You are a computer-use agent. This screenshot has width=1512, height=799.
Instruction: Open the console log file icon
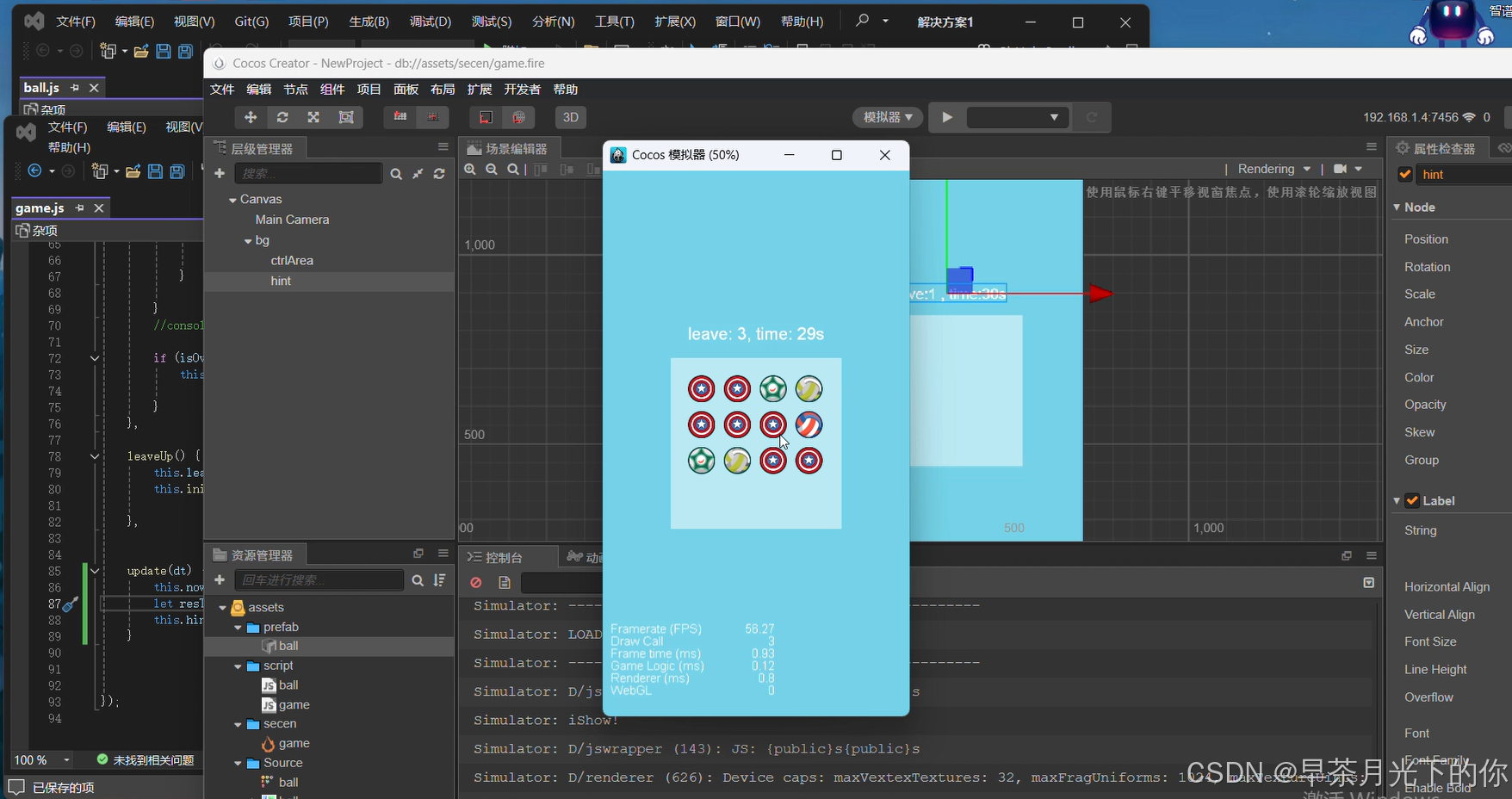[505, 583]
